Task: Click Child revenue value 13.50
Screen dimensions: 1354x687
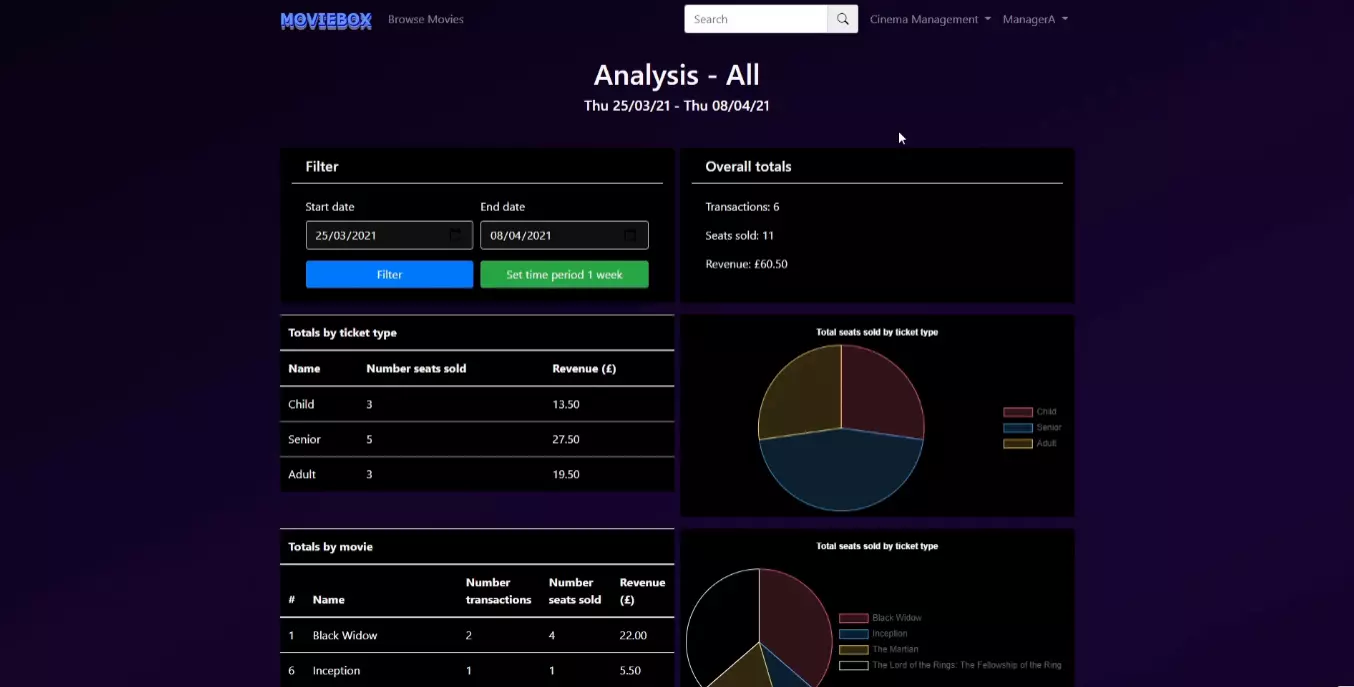Action: click(x=566, y=404)
